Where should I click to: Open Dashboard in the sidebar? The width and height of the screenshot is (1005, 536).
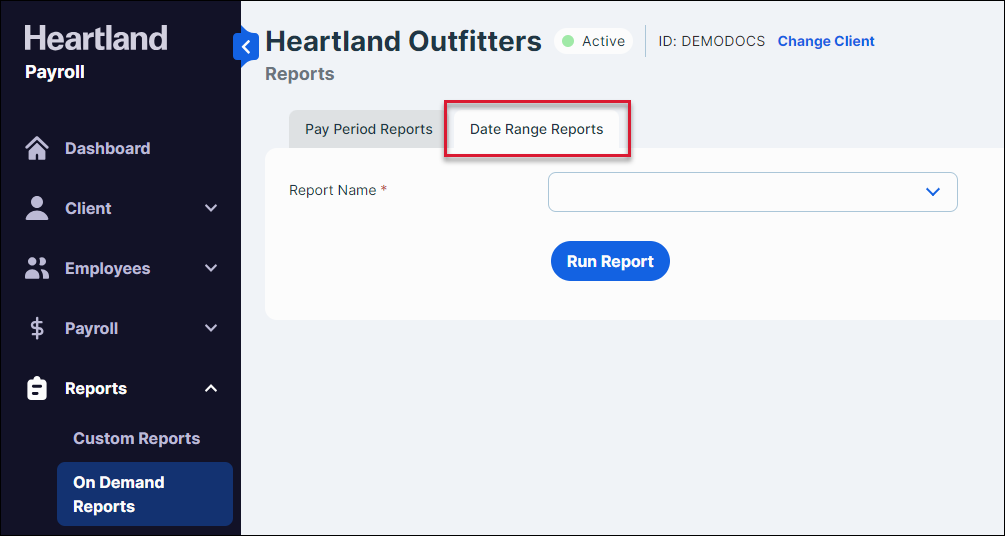pos(107,149)
